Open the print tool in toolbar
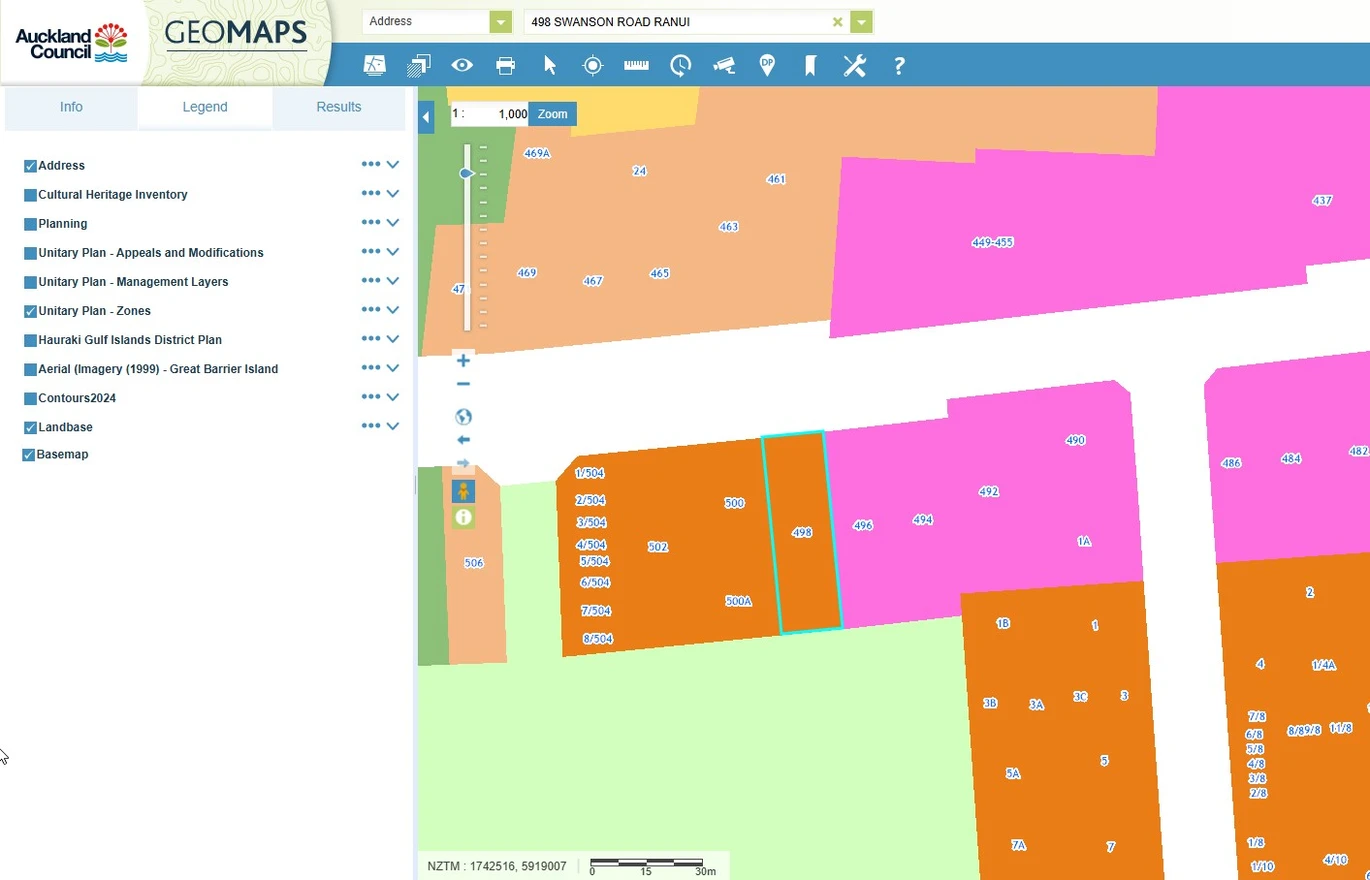 [x=506, y=66]
